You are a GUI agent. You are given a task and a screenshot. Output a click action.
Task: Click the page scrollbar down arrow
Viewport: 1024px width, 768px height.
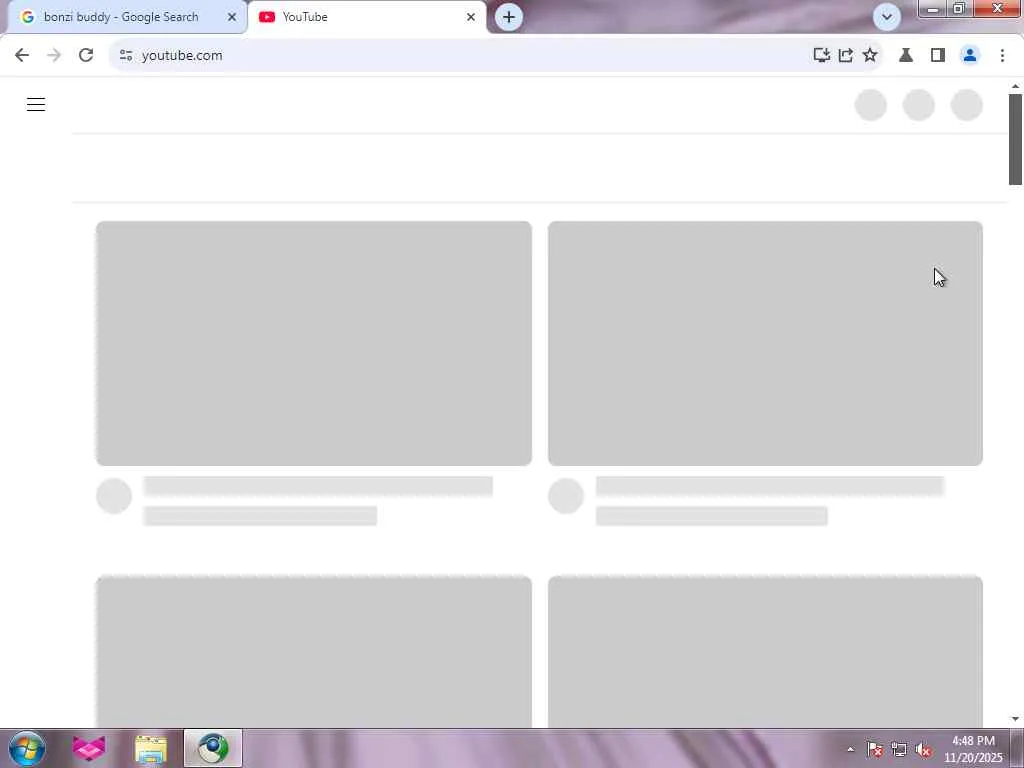(x=1015, y=719)
